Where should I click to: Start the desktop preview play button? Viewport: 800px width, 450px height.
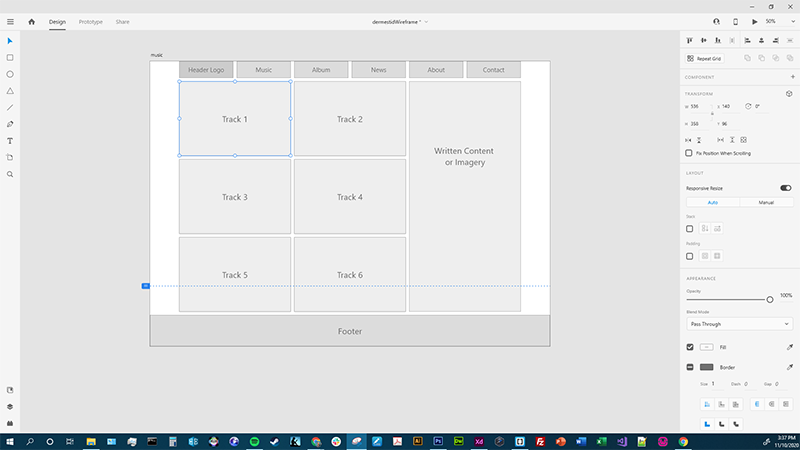tap(754, 21)
